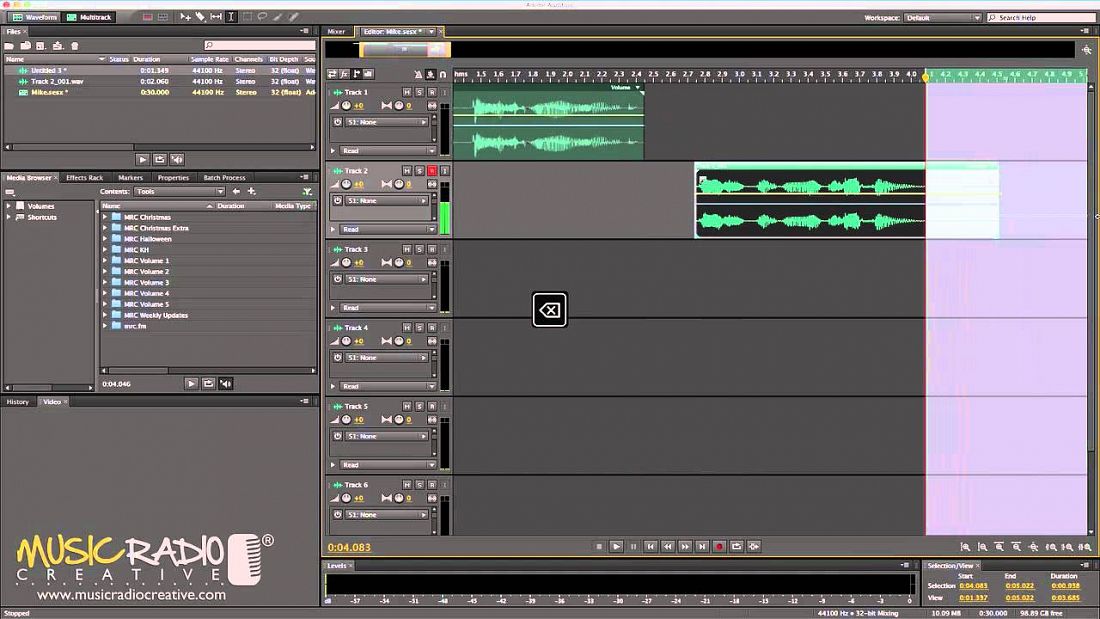Image resolution: width=1100 pixels, height=619 pixels.
Task: Select the Move tool in top toolbar
Action: (185, 17)
